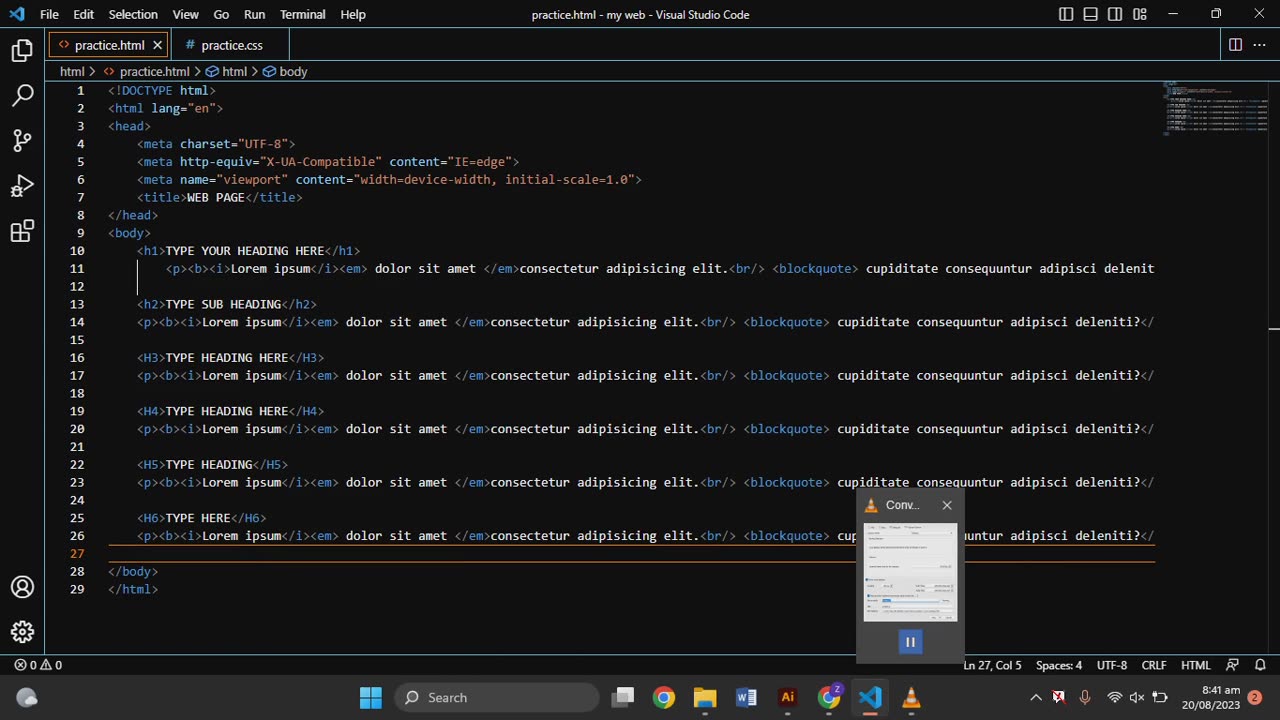
Task: Click the CRLF end-of-line status item
Action: tap(1154, 665)
